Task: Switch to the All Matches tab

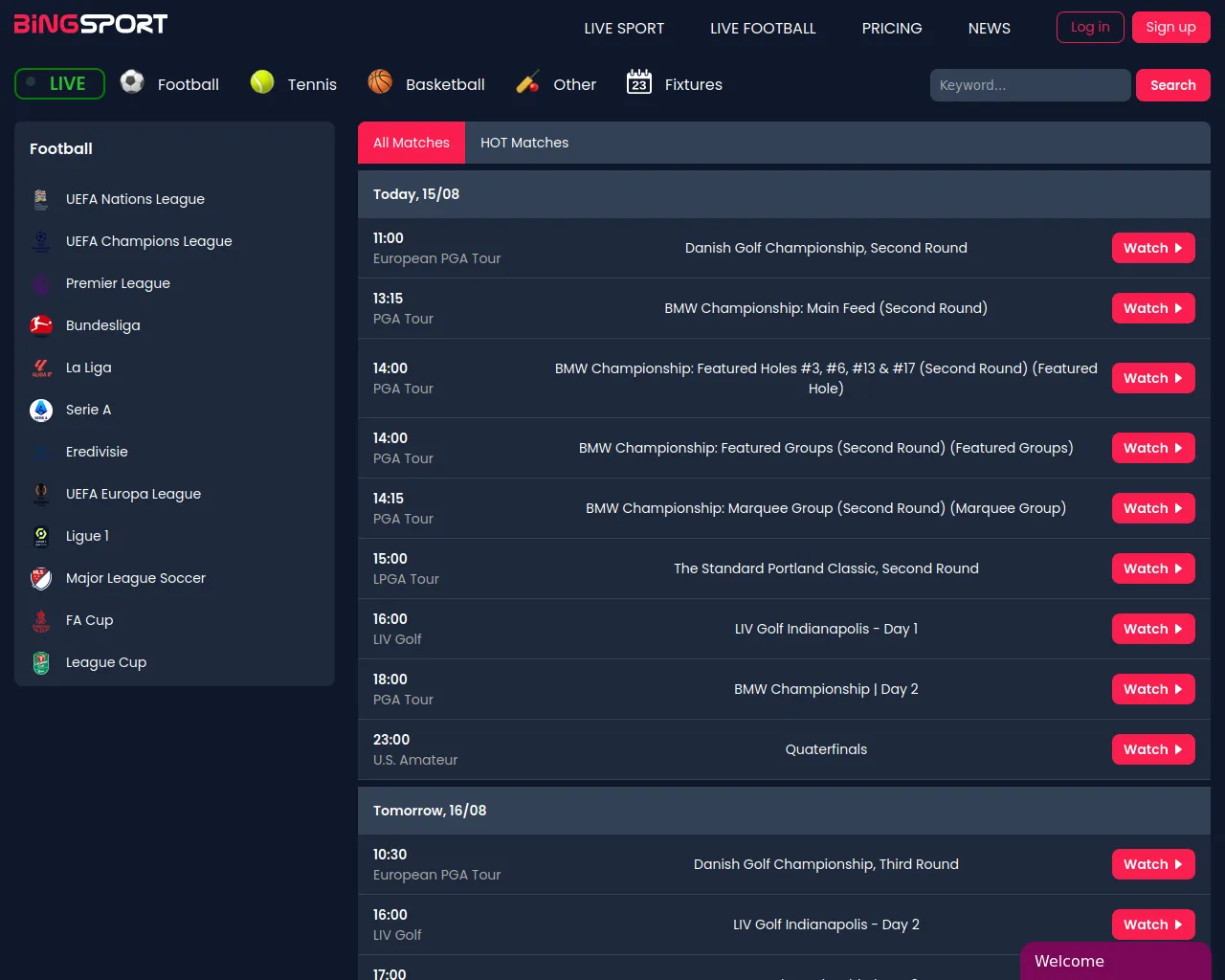Action: tap(412, 143)
